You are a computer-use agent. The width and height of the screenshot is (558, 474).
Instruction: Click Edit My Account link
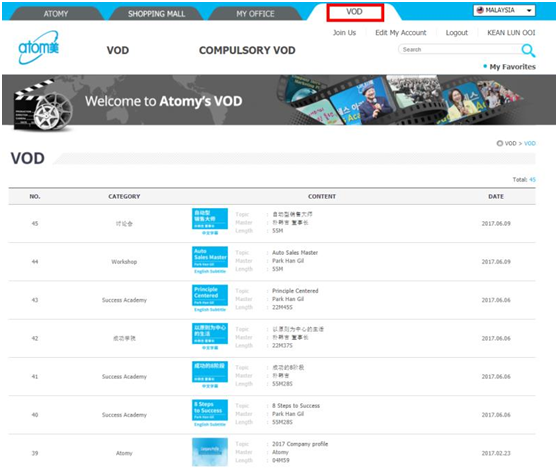pos(401,33)
